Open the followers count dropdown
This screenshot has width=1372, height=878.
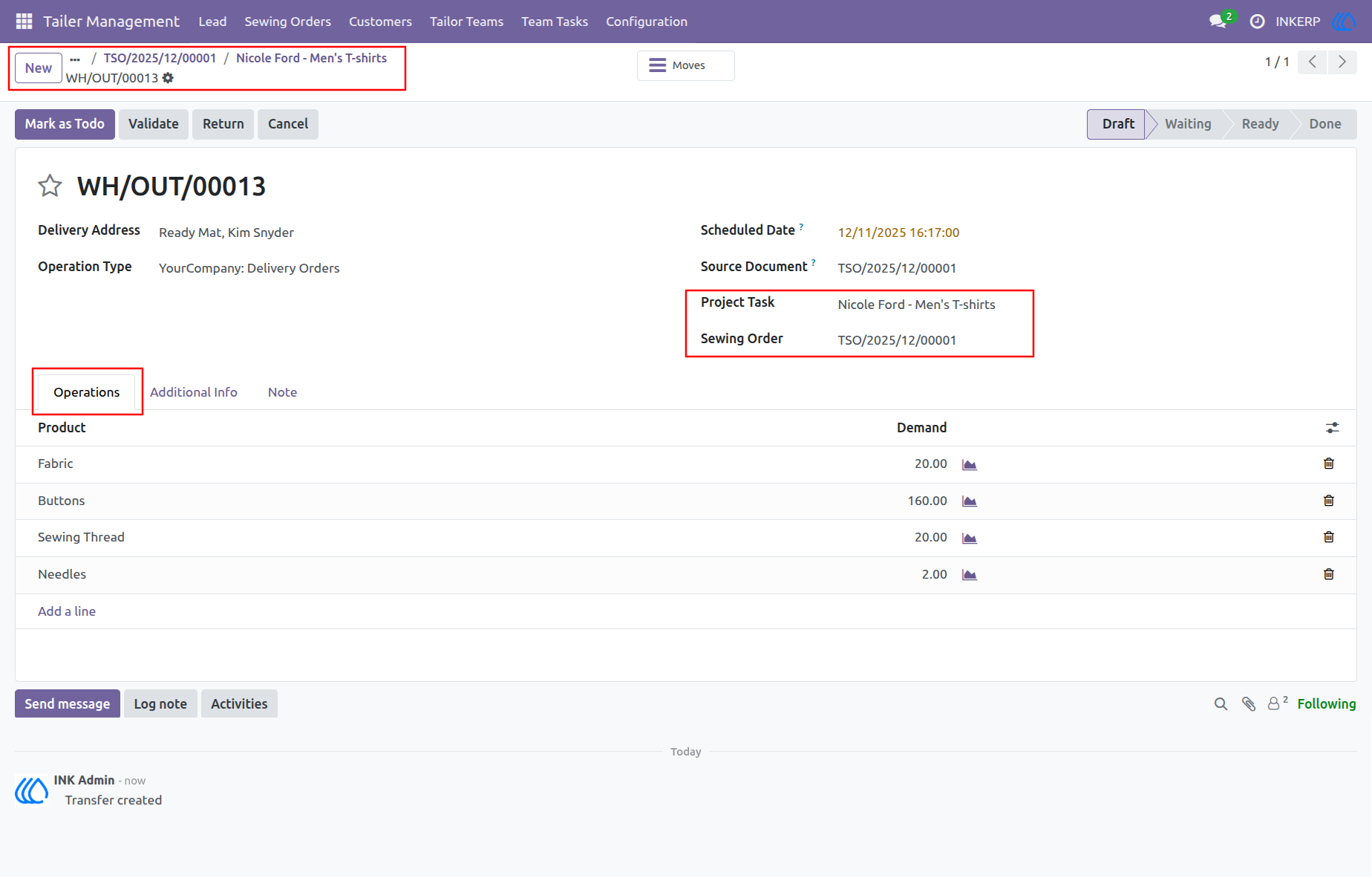tap(1277, 703)
